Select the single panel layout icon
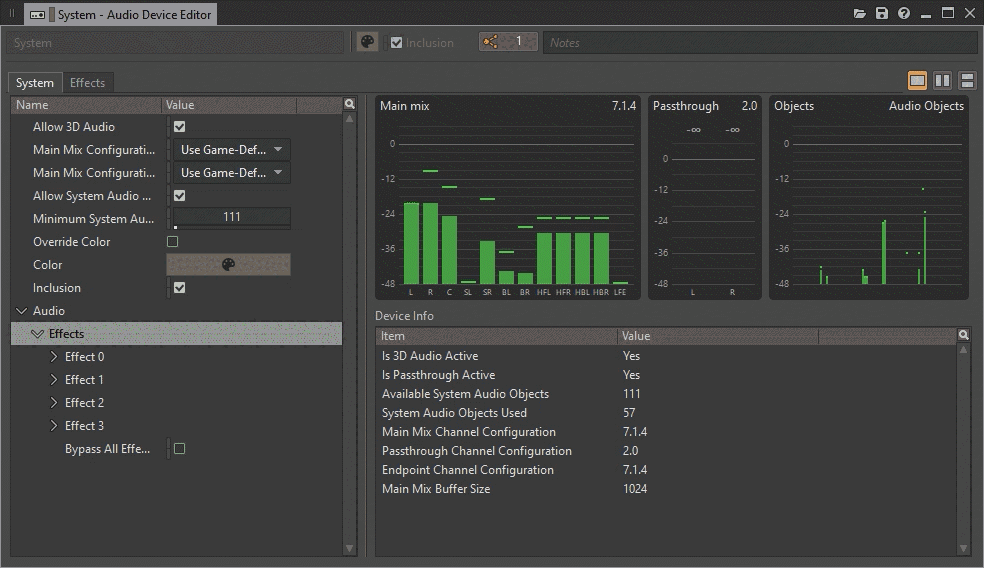The image size is (984, 568). coord(917,80)
